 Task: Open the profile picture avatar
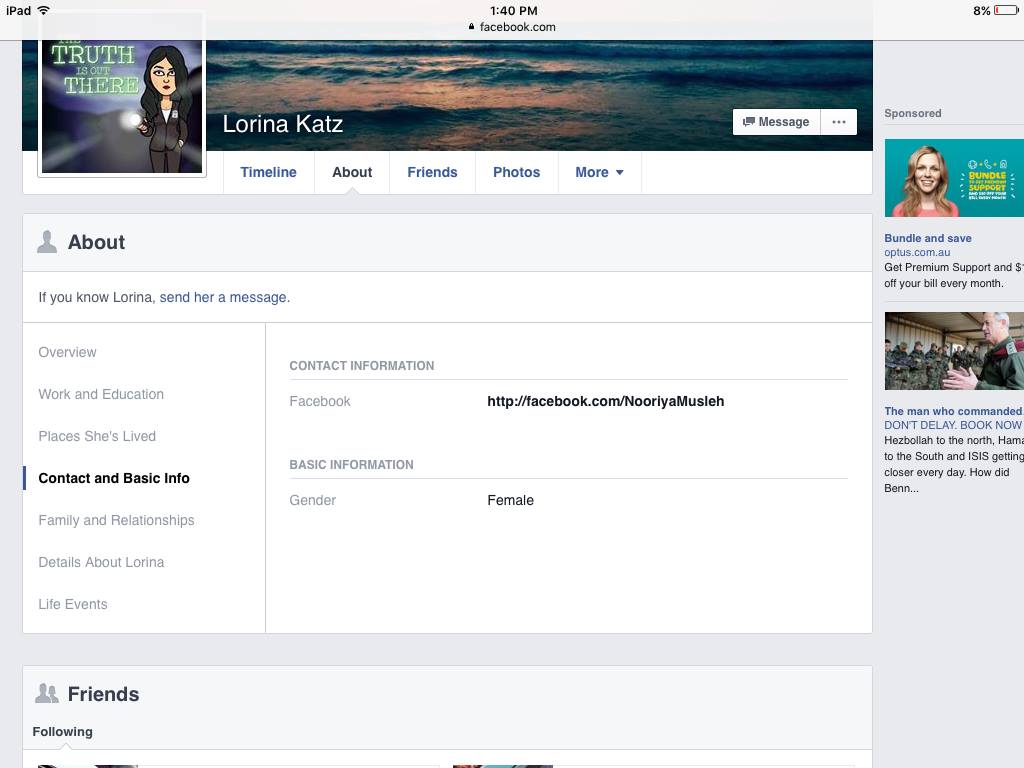122,106
